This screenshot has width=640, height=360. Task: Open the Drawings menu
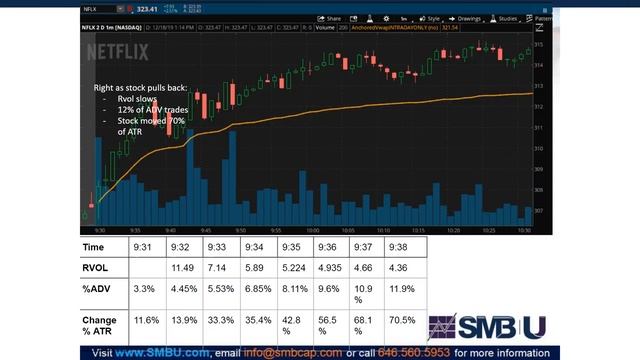click(x=466, y=19)
